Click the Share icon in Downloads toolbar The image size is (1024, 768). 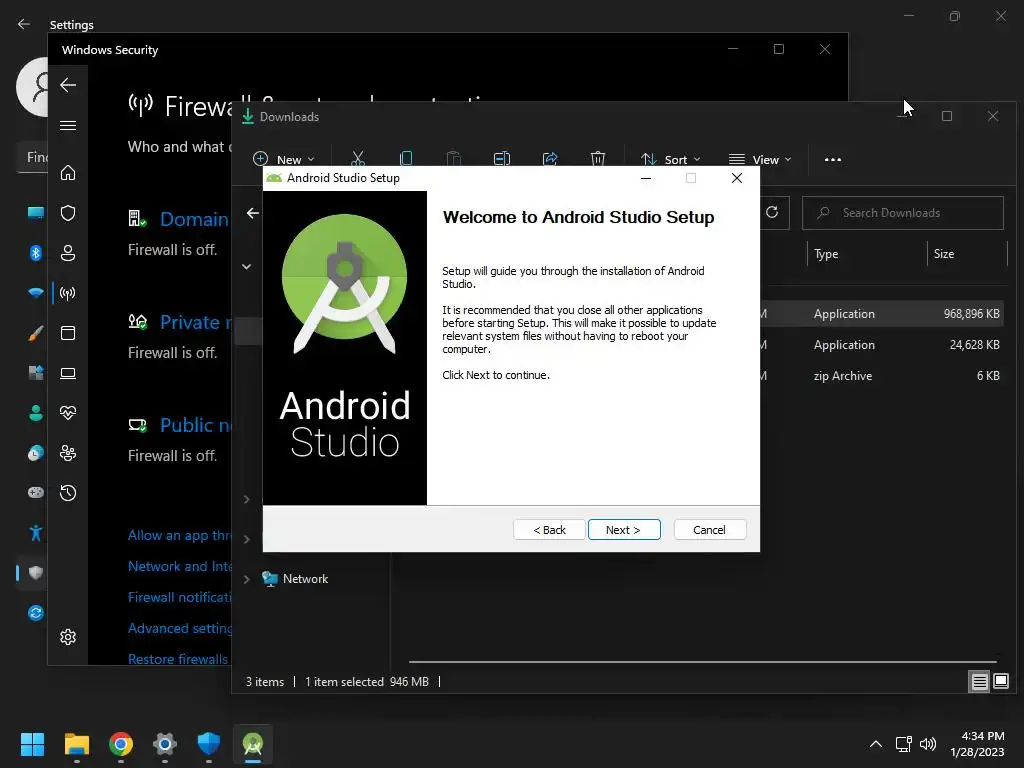550,159
